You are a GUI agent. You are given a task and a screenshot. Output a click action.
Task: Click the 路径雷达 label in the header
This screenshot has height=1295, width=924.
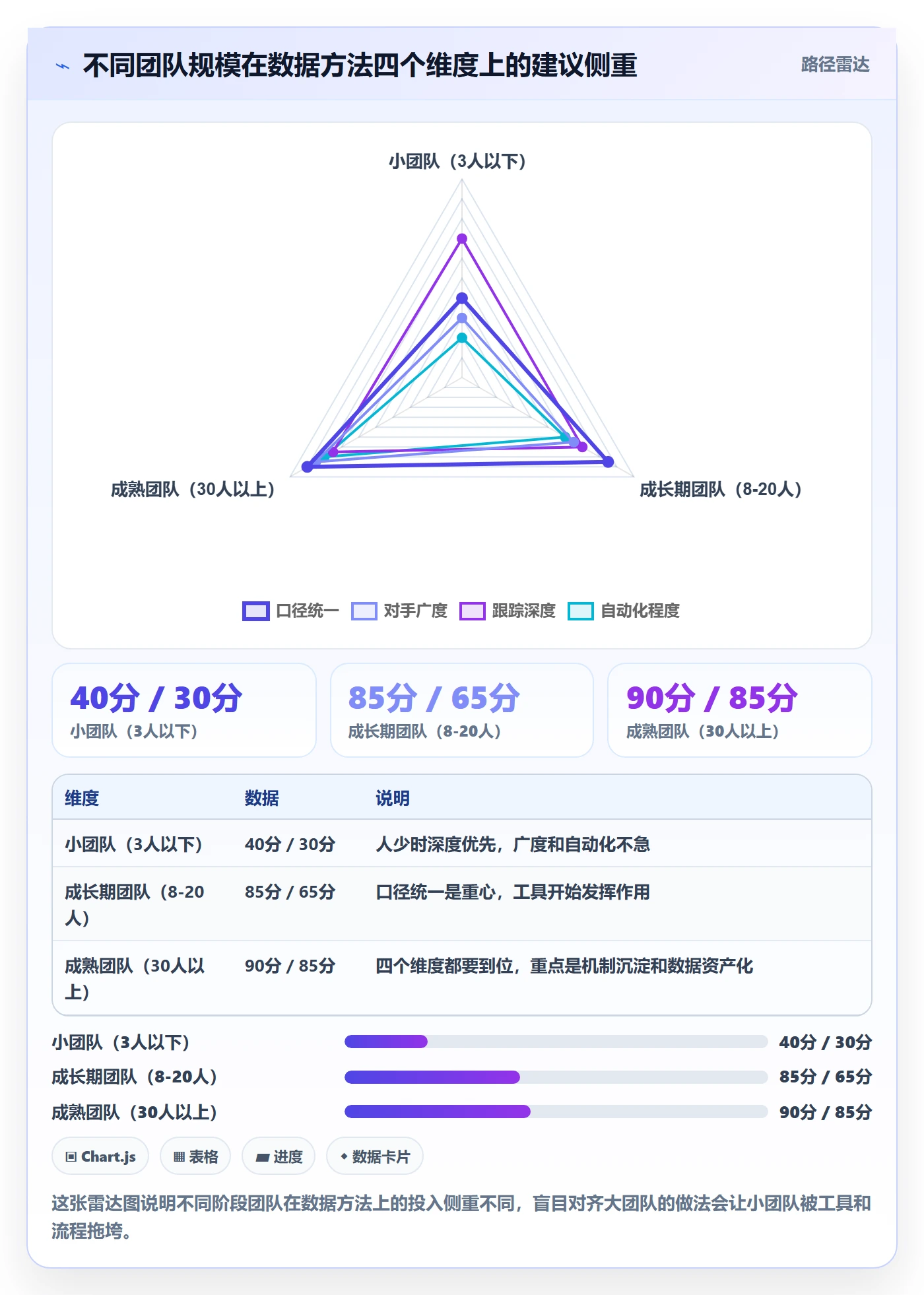(x=835, y=65)
